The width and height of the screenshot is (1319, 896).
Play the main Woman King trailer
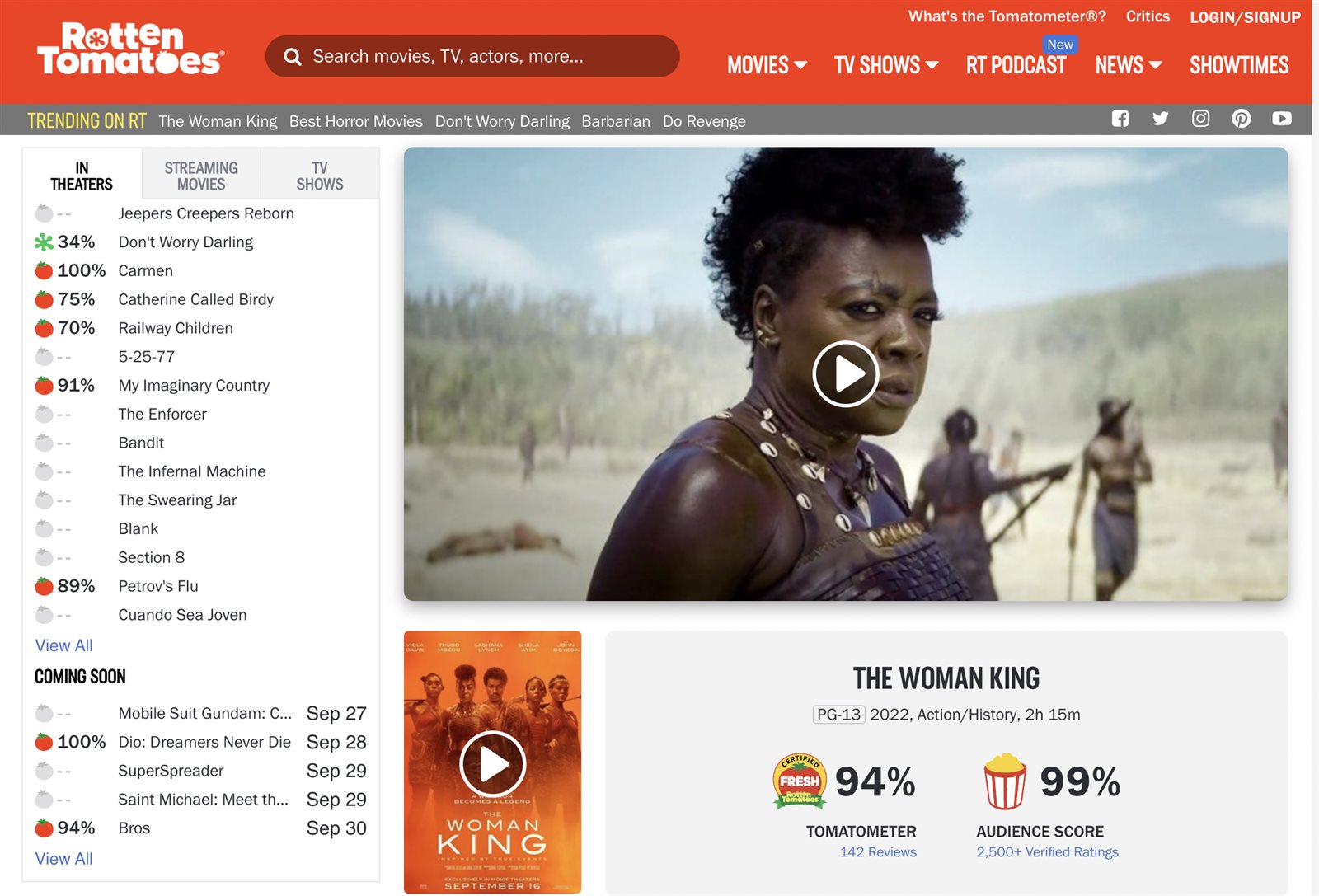[x=845, y=373]
